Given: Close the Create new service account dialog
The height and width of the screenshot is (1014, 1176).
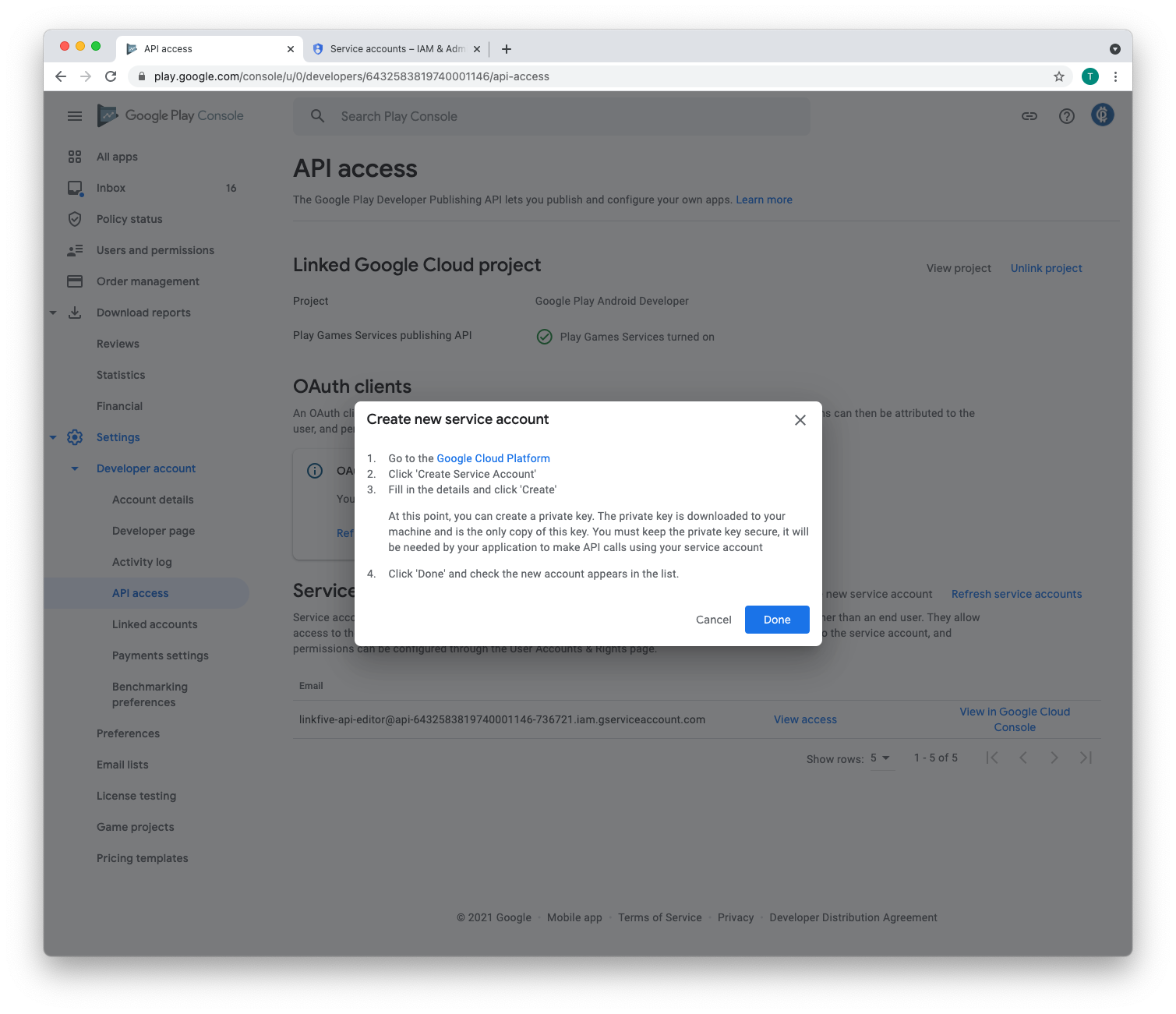Looking at the screenshot, I should [x=800, y=420].
